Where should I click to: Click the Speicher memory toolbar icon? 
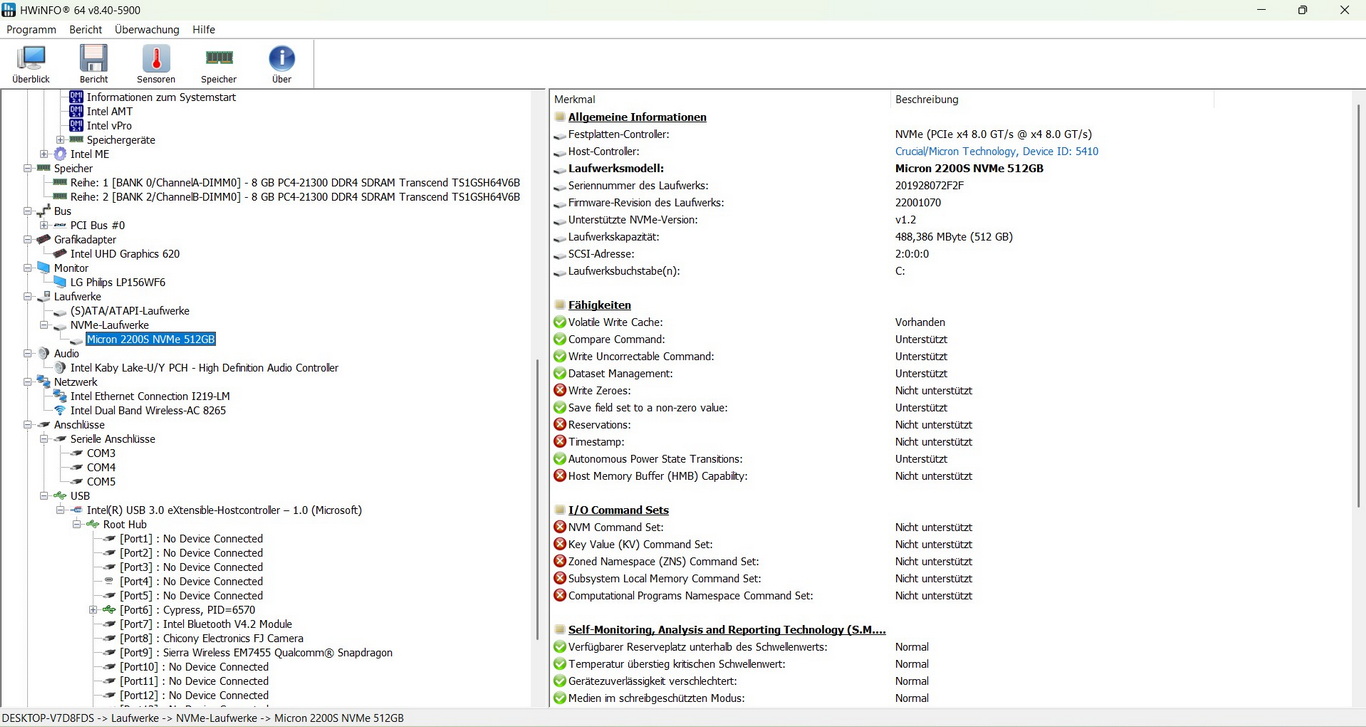coord(219,64)
